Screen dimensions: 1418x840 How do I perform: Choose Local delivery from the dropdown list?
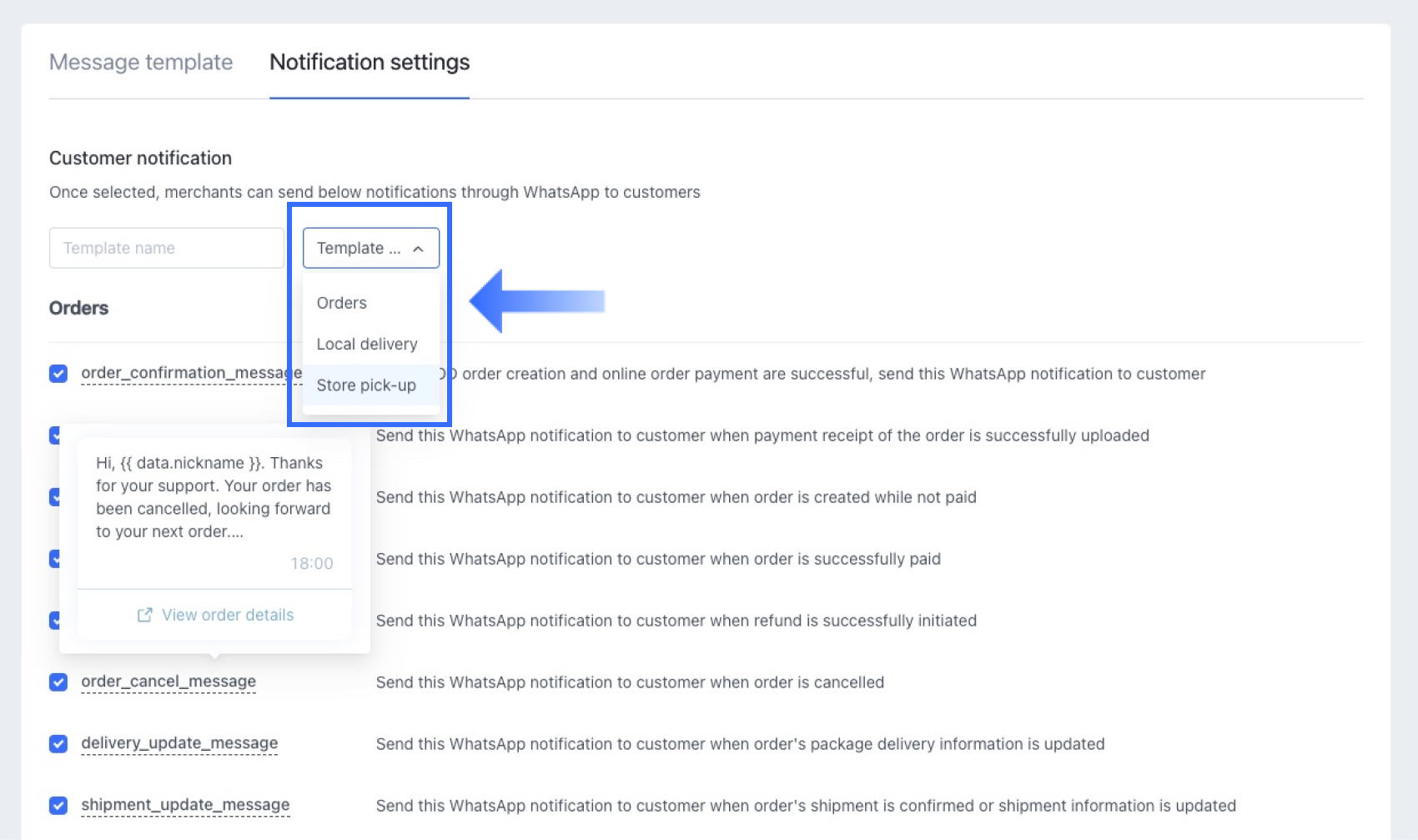(x=367, y=344)
